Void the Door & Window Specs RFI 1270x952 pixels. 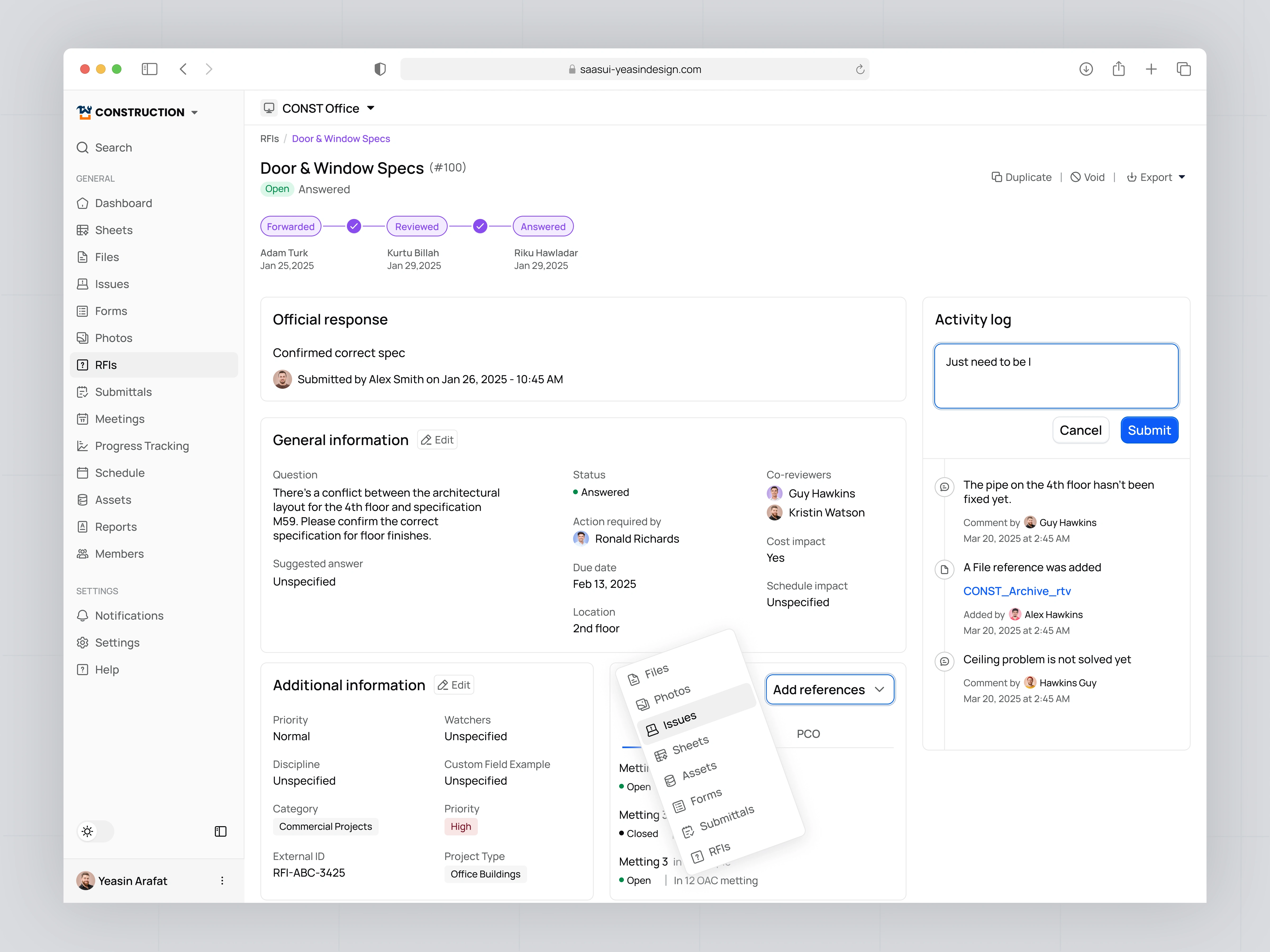click(x=1087, y=177)
